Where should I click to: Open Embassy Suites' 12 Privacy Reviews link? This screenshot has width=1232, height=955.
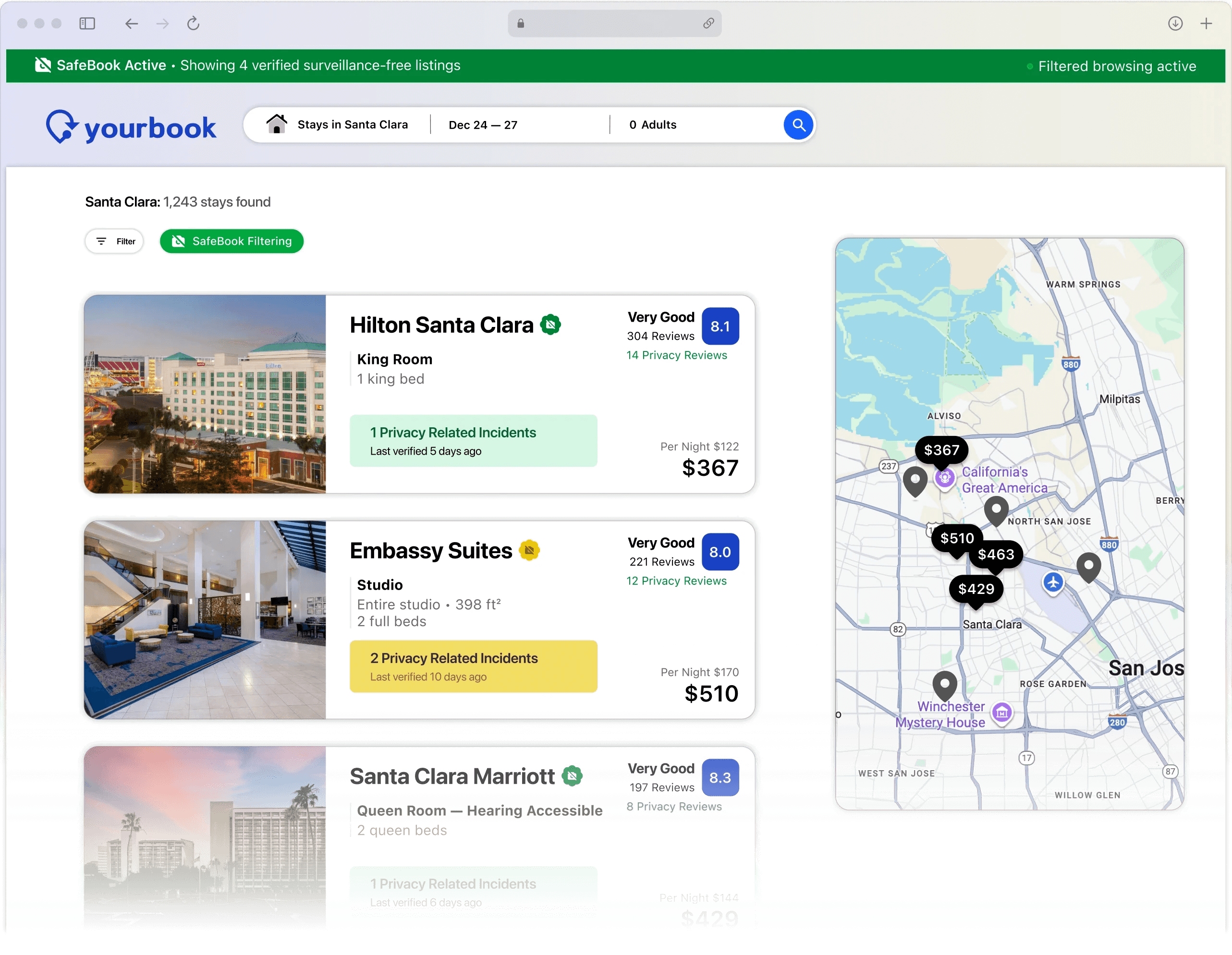[x=676, y=580]
